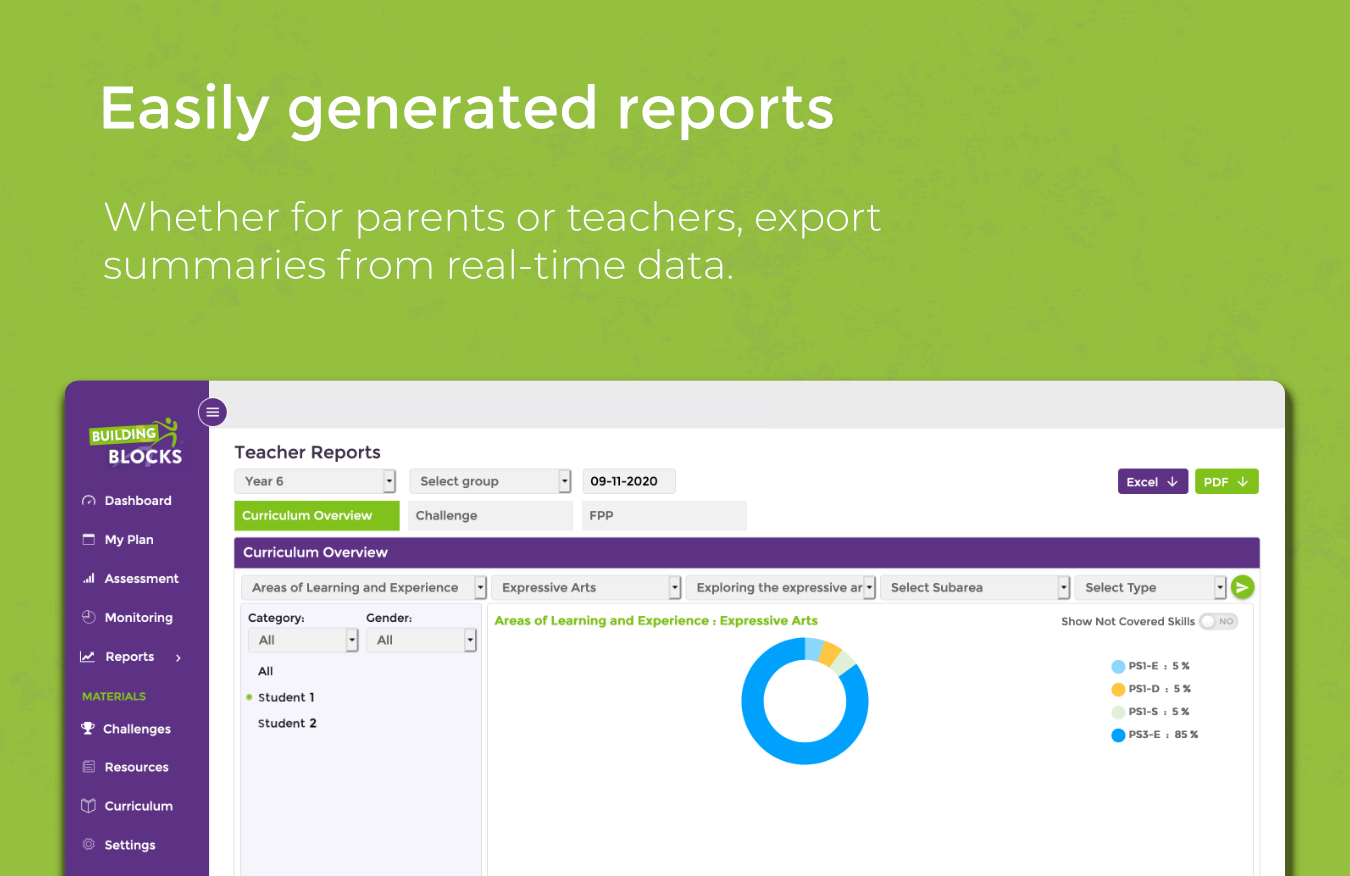
Task: Click the Settings gear icon
Action: tap(88, 845)
